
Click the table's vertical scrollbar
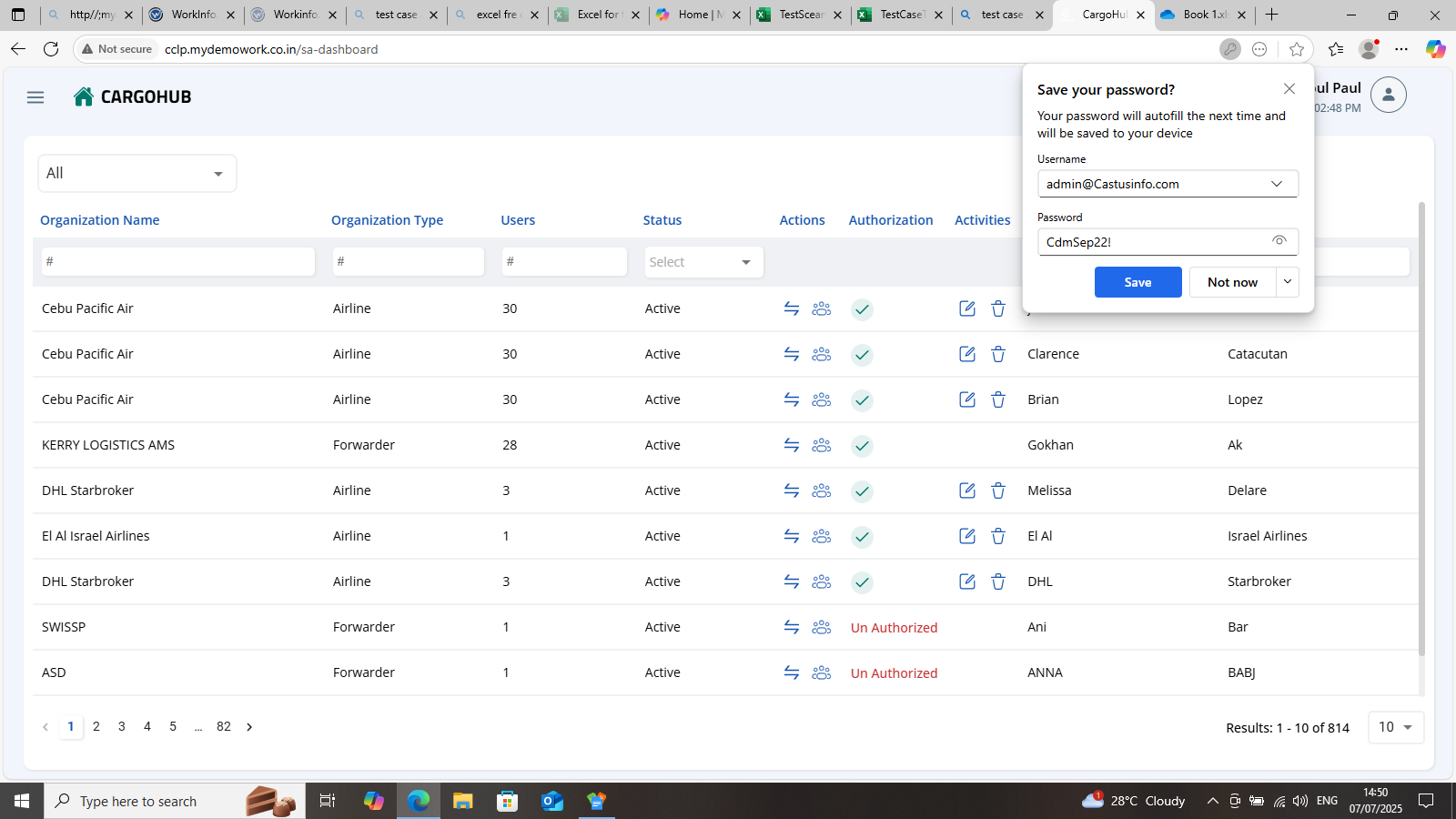point(1421,428)
